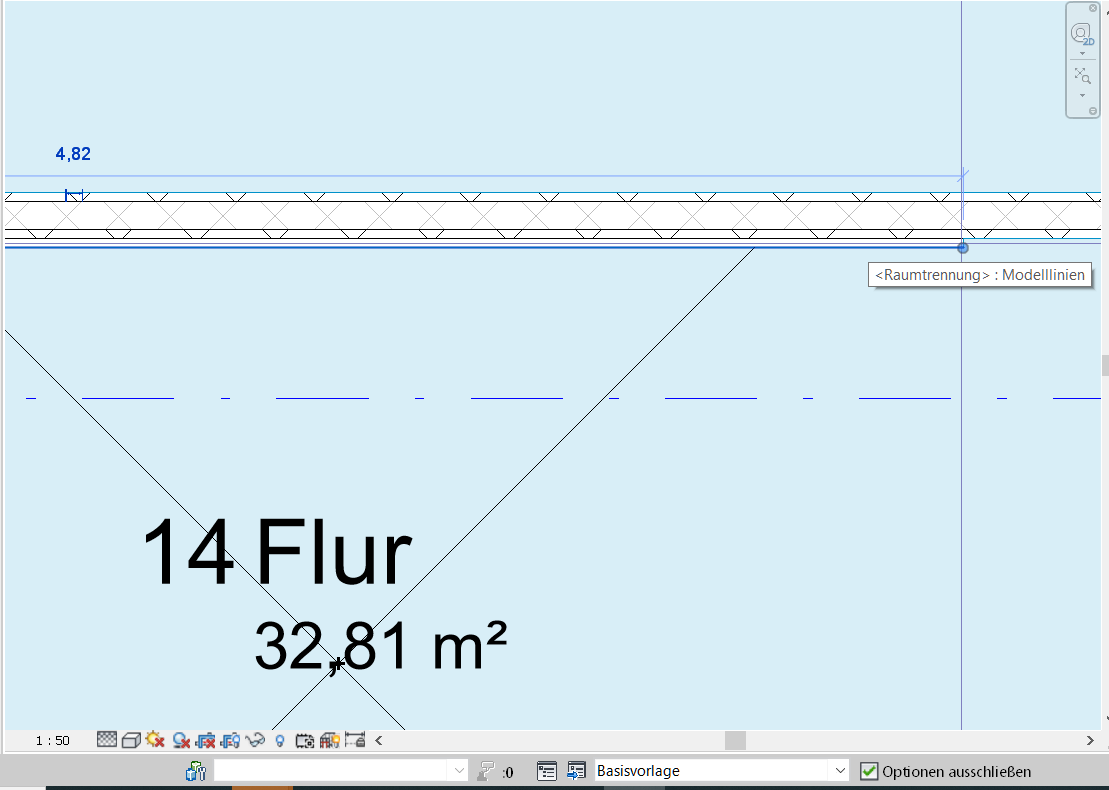Click reveal constraints dimension icon
The image size is (1109, 790).
(354, 740)
